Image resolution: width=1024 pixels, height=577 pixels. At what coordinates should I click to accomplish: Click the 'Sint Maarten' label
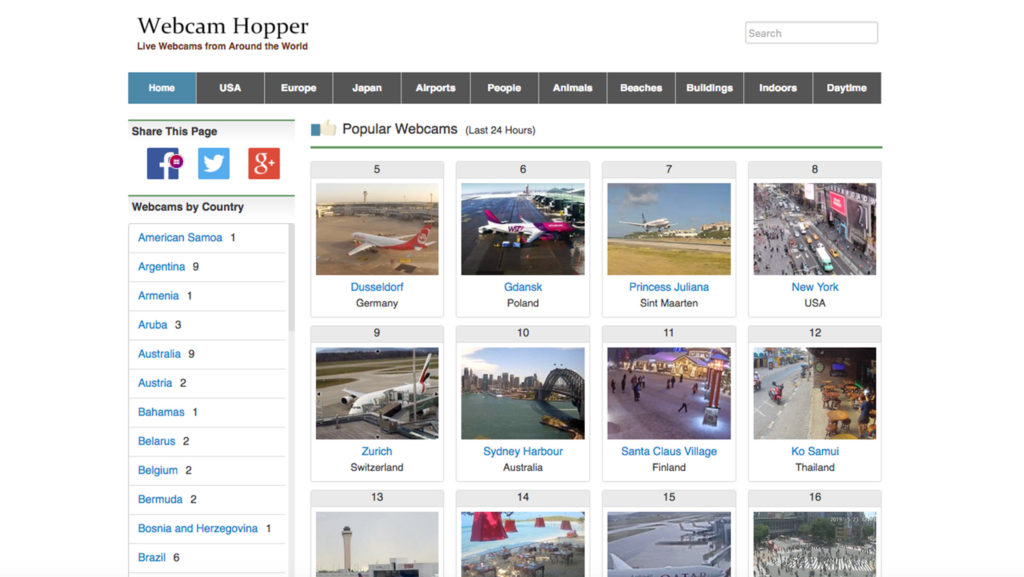[669, 304]
